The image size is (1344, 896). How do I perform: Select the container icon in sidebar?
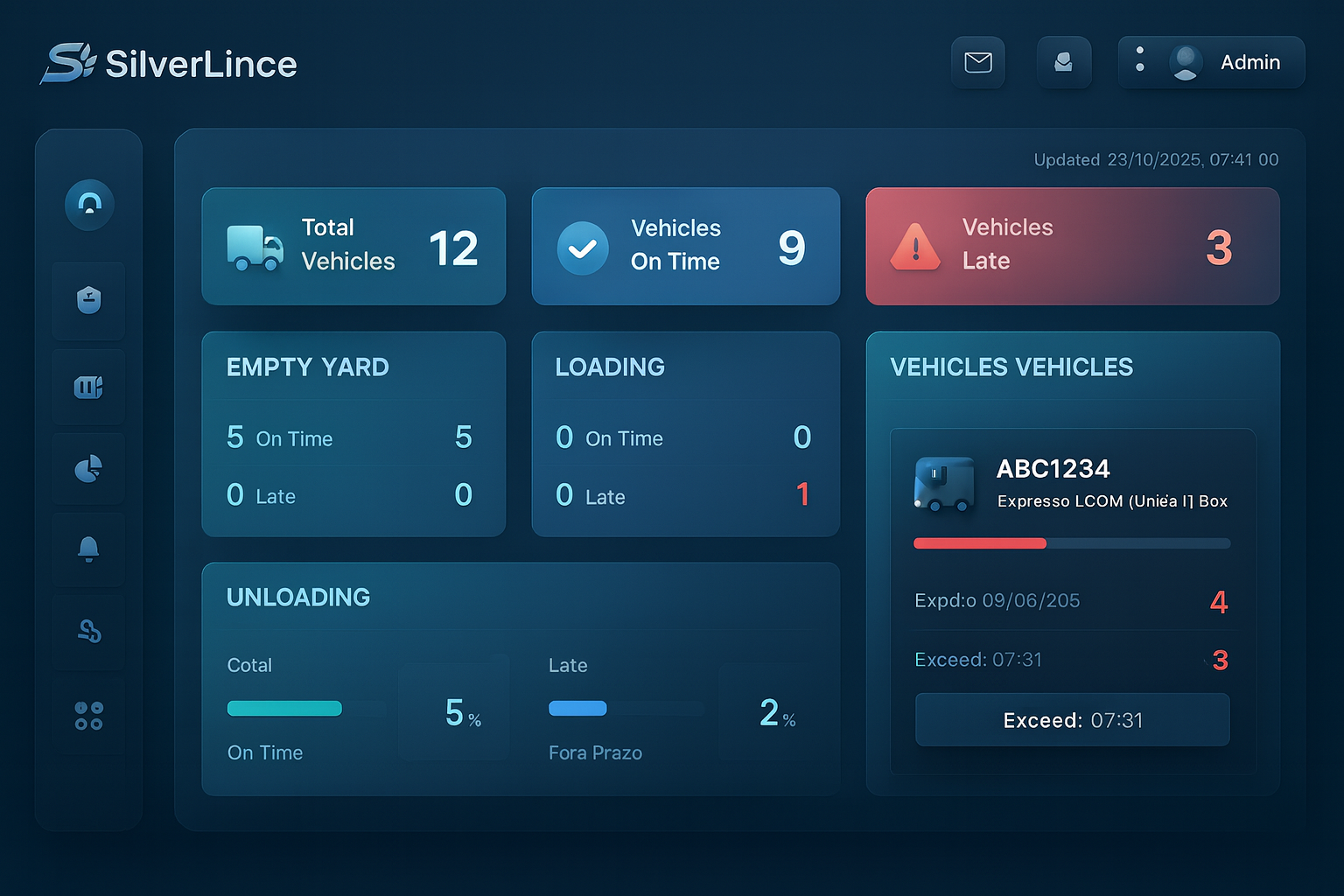[89, 387]
